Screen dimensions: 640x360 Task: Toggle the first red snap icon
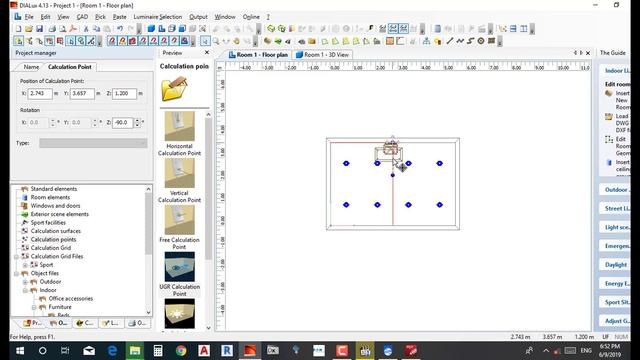pyautogui.click(x=112, y=41)
